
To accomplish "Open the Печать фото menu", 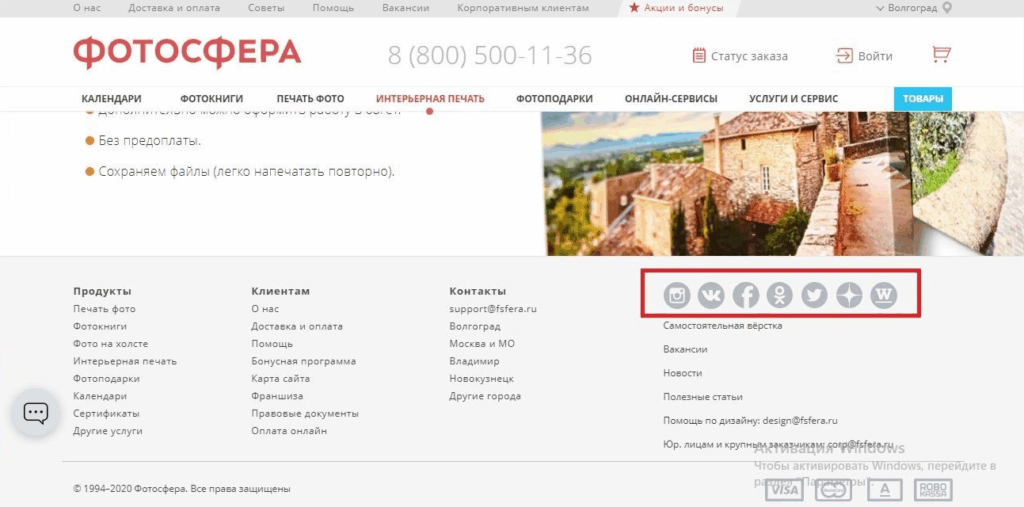I will (x=310, y=99).
